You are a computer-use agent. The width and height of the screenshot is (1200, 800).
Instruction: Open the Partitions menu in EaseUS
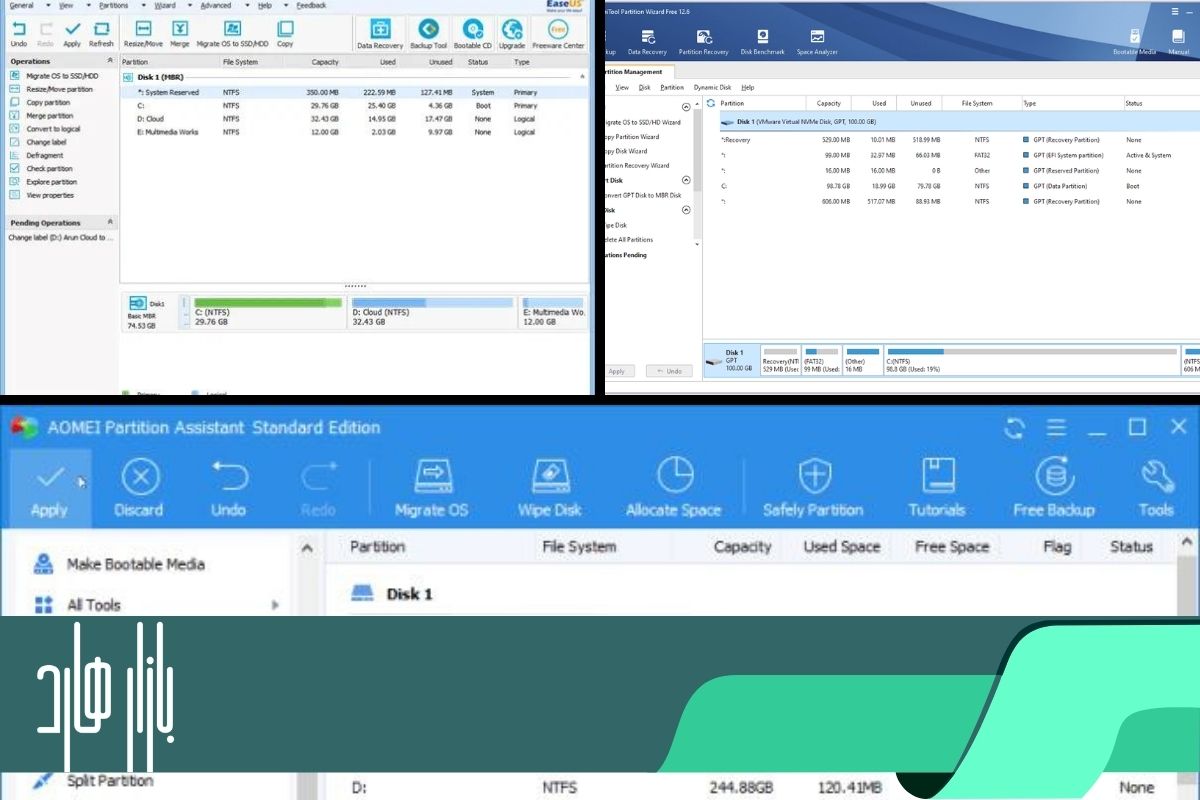click(x=113, y=5)
